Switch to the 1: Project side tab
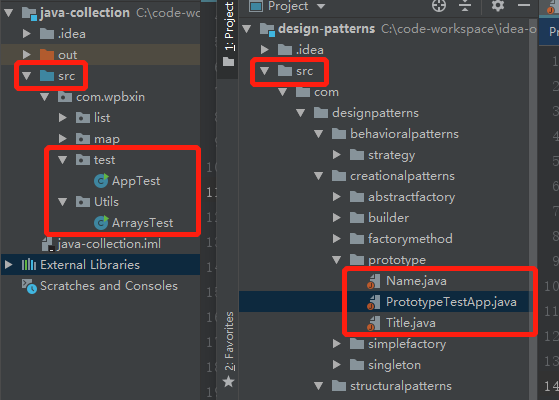559x400 pixels. (229, 27)
